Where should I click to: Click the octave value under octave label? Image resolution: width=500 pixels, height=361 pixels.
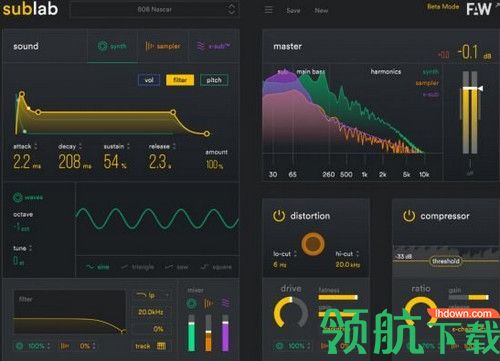pos(22,228)
